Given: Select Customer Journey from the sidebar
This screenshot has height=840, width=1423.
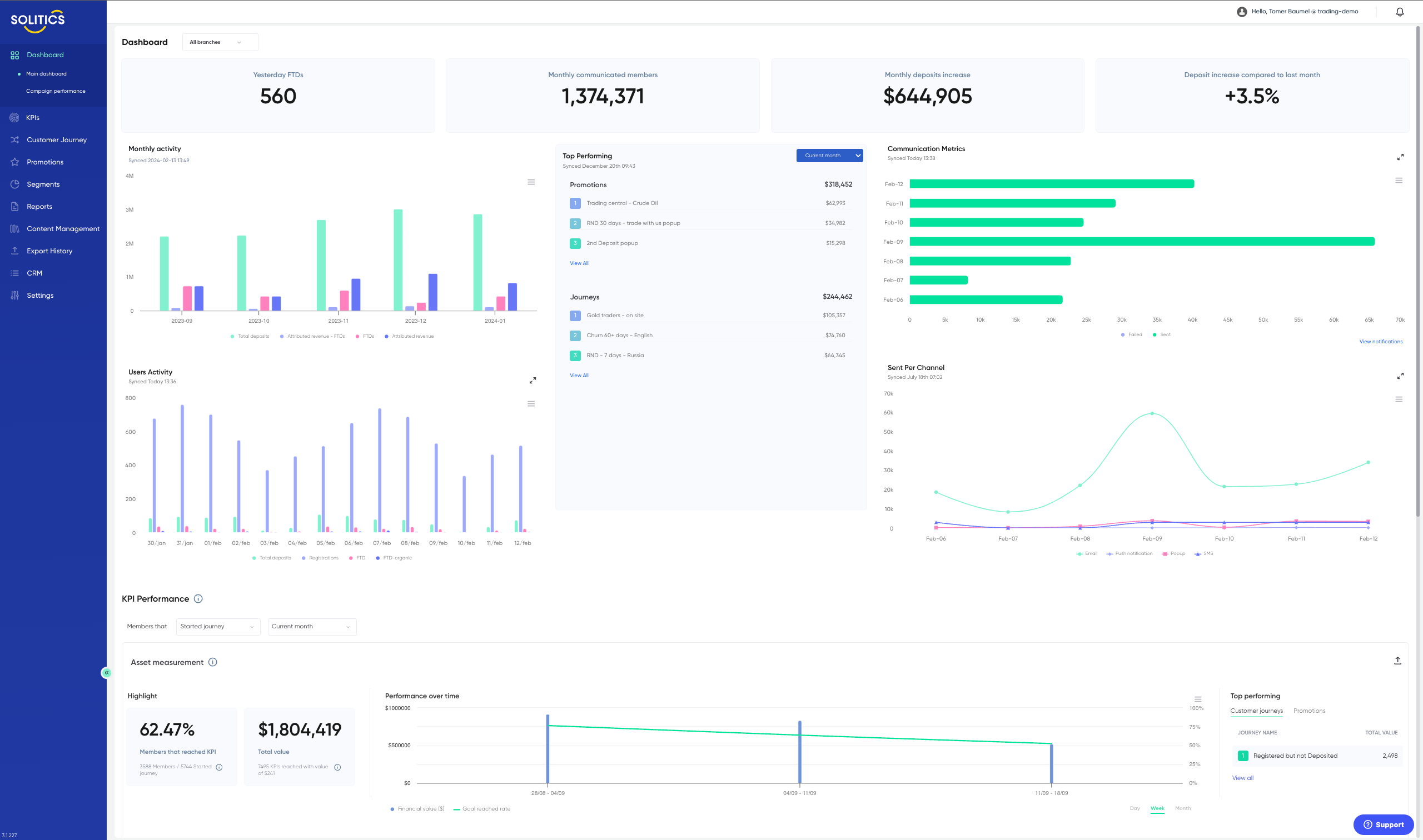Looking at the screenshot, I should (x=57, y=139).
